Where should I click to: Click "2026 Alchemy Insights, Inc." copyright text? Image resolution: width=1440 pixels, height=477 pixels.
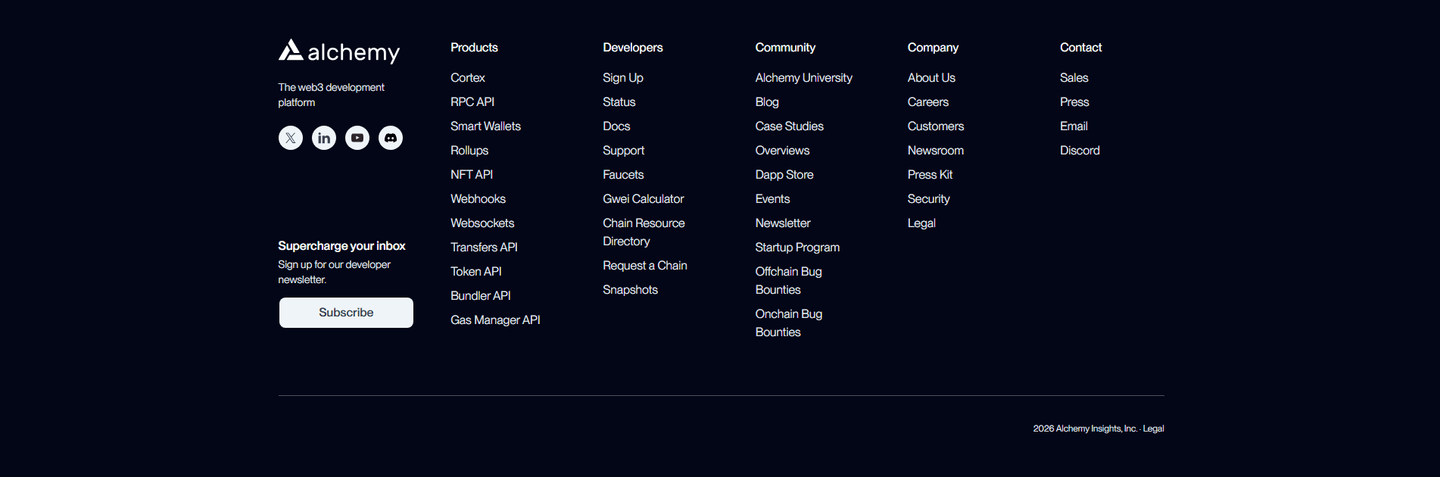coord(1085,428)
